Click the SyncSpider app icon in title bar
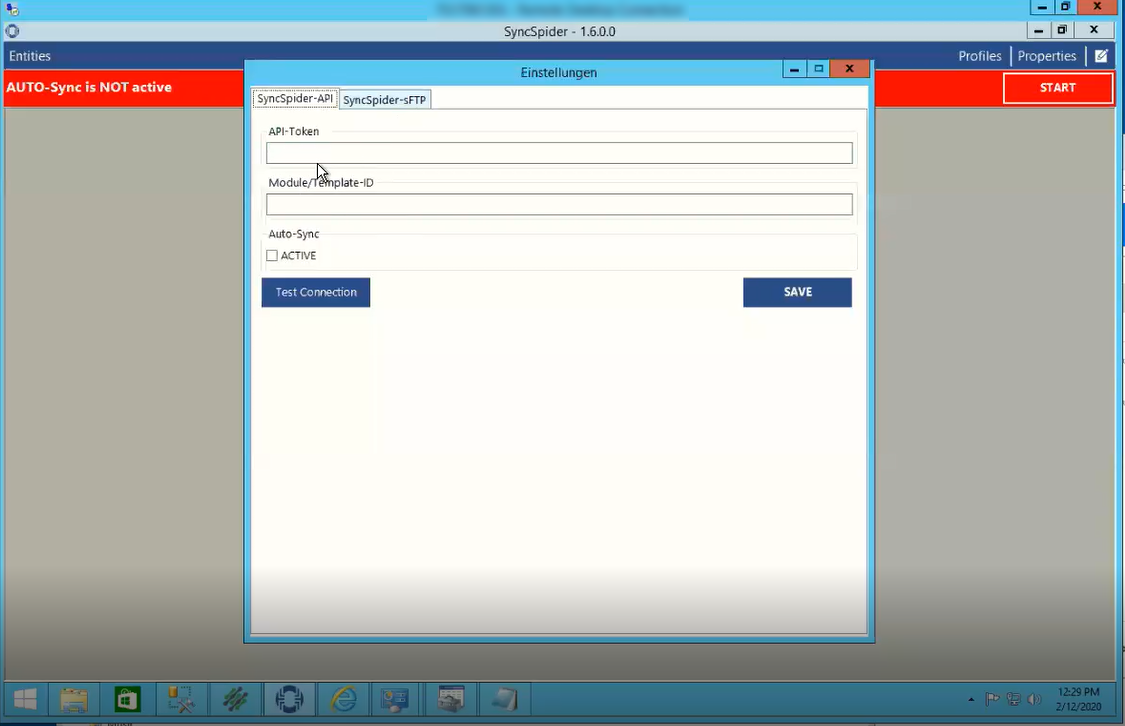The width and height of the screenshot is (1125, 726). (x=12, y=31)
